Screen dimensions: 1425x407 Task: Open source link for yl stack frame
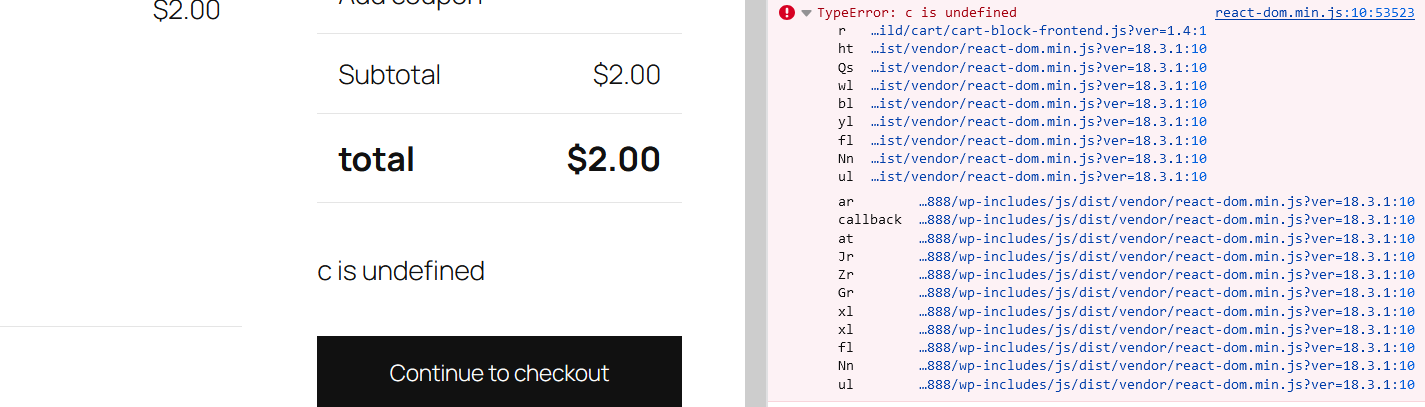click(1038, 122)
